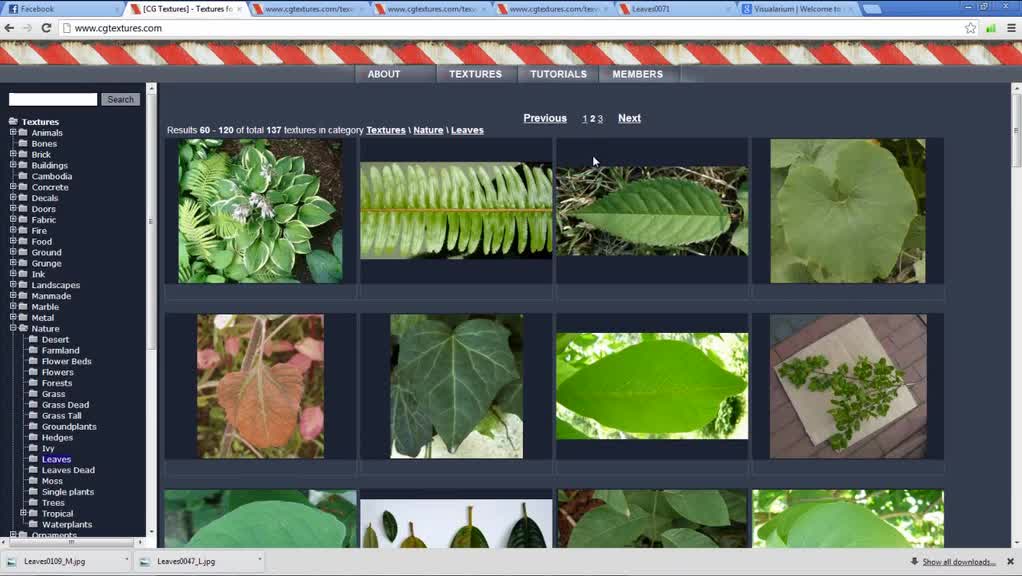The height and width of the screenshot is (576, 1022).
Task: Select Single plants in the category tree
Action: click(68, 492)
